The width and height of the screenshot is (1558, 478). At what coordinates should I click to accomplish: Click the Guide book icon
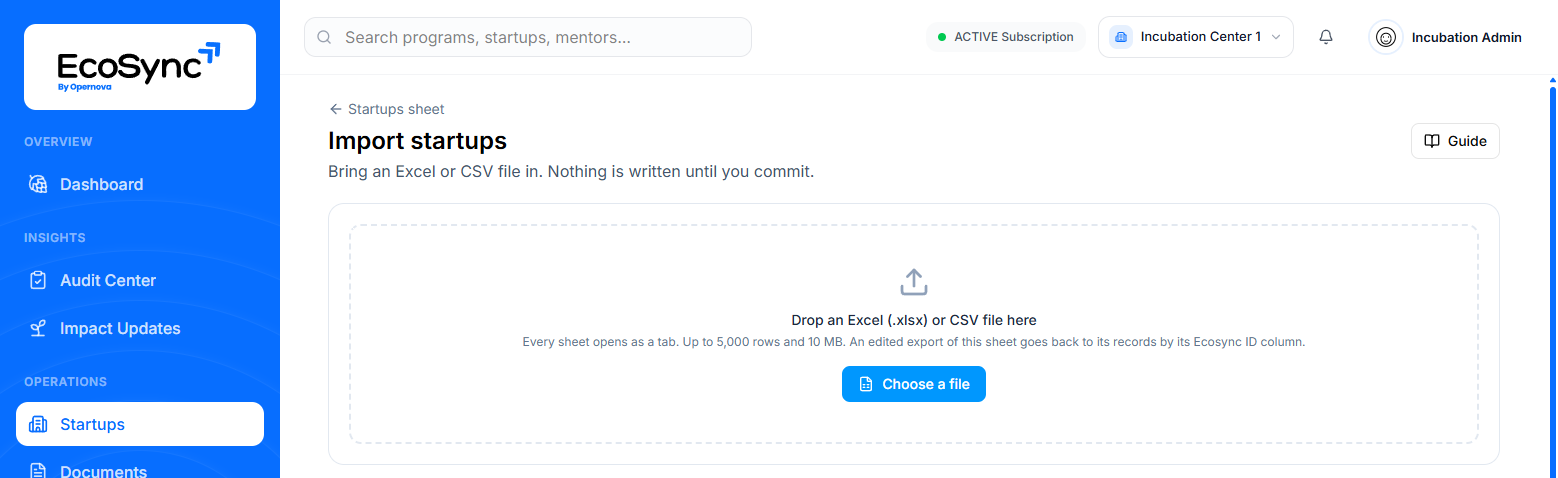1432,141
